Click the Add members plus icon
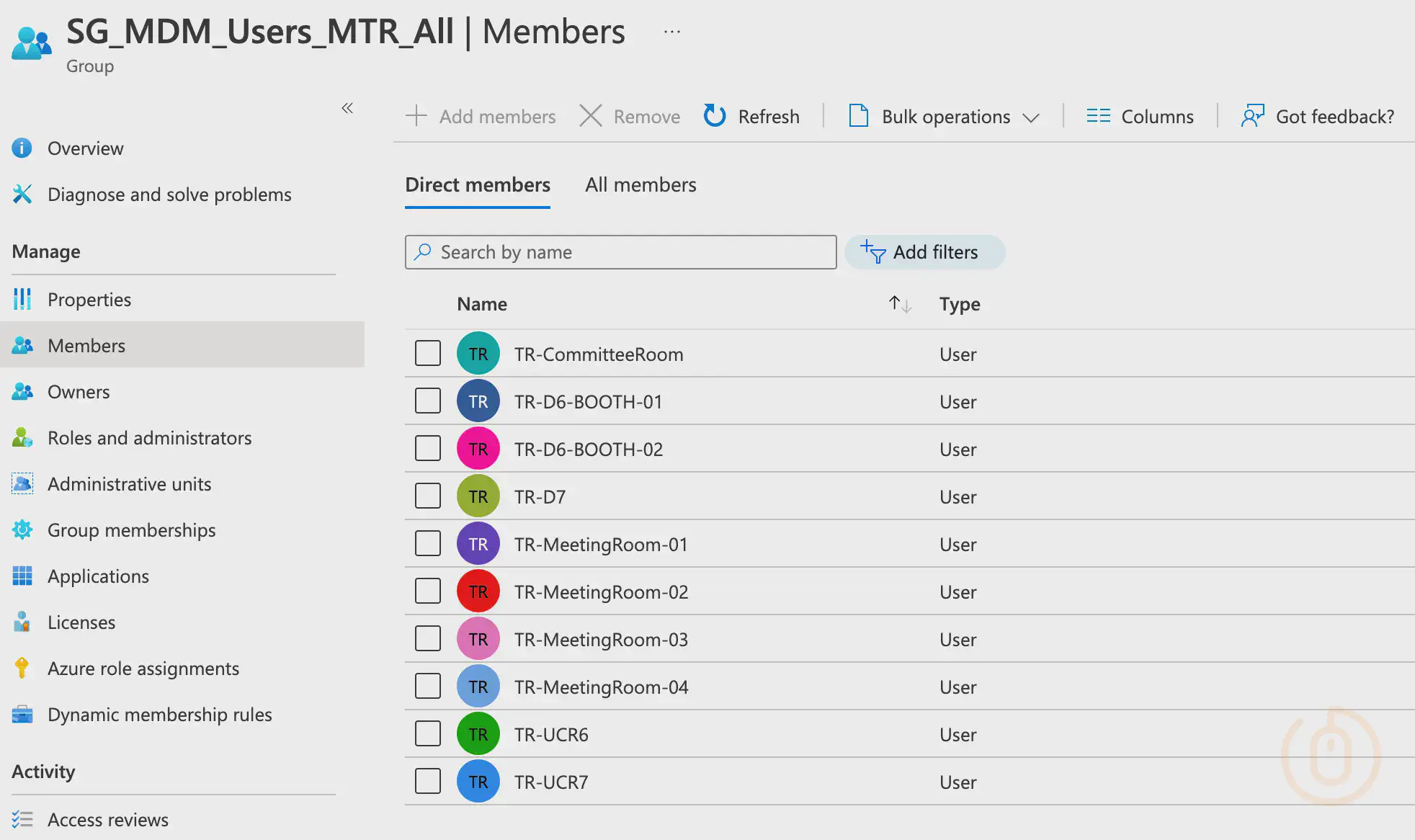The height and width of the screenshot is (840, 1415). click(416, 116)
